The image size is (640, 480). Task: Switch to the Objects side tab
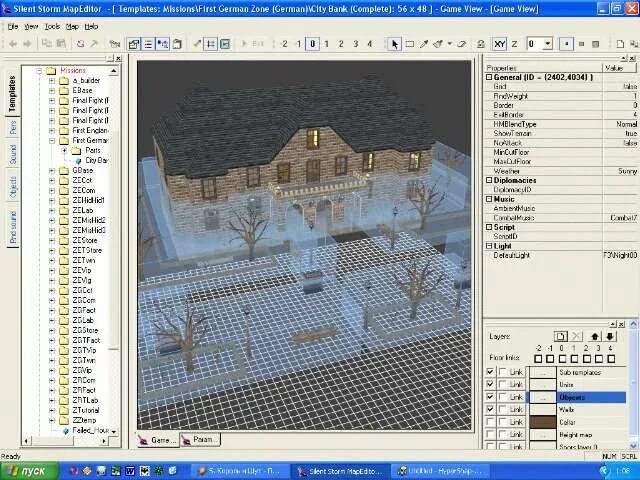coord(12,187)
